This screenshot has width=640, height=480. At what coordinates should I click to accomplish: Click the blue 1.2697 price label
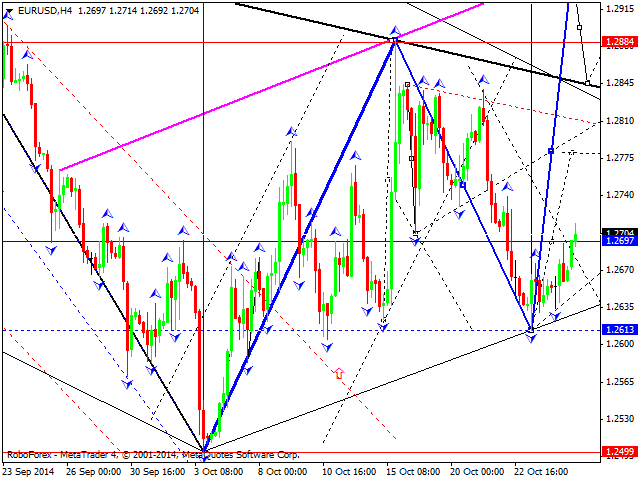(620, 241)
